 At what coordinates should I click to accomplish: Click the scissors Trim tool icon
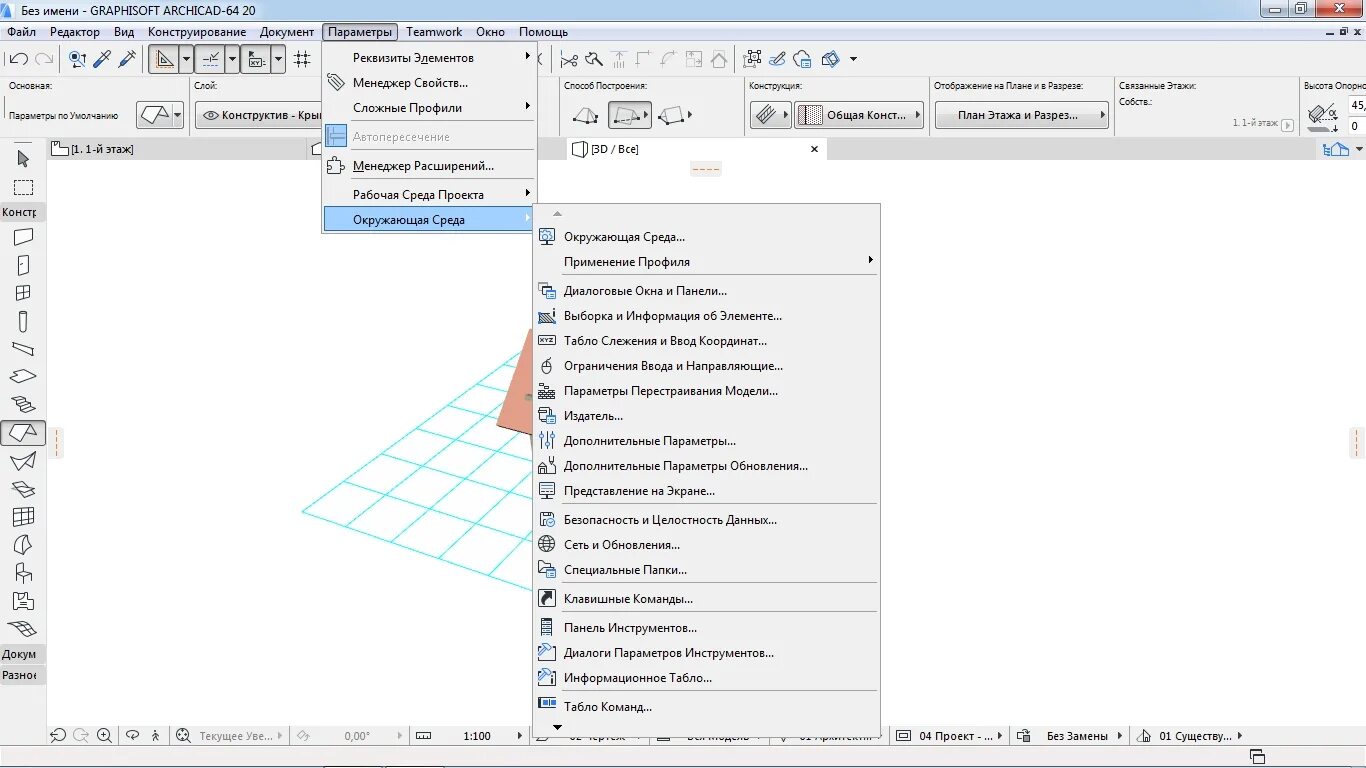(569, 59)
